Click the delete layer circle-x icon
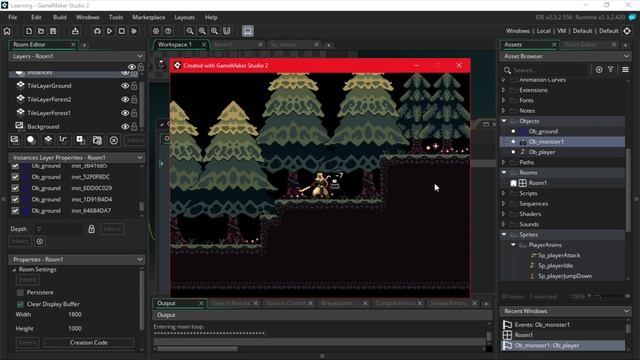This screenshot has height=360, width=640. click(x=113, y=140)
